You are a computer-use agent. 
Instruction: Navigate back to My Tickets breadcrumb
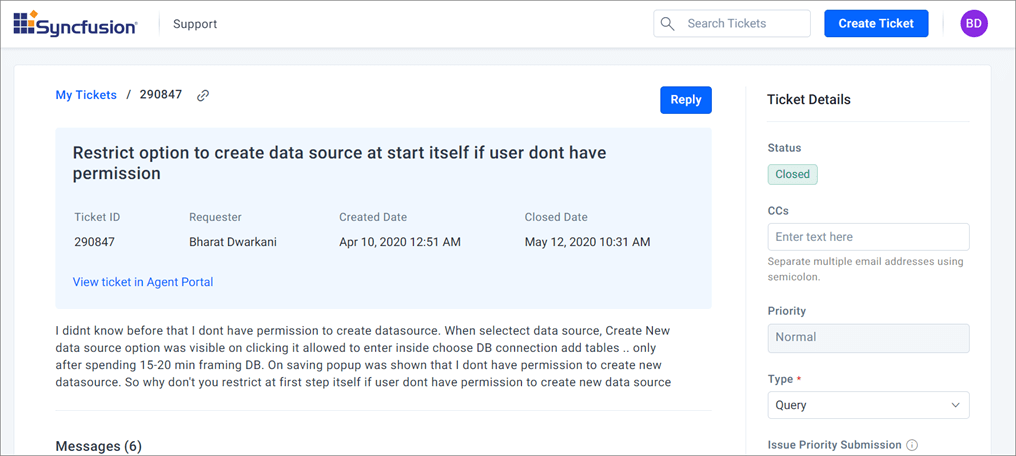click(86, 95)
